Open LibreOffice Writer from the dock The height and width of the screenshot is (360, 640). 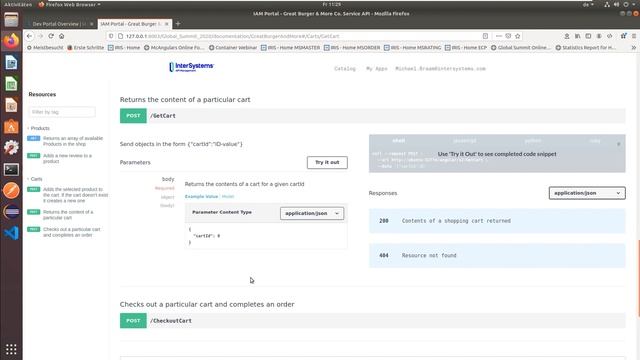pos(11,62)
